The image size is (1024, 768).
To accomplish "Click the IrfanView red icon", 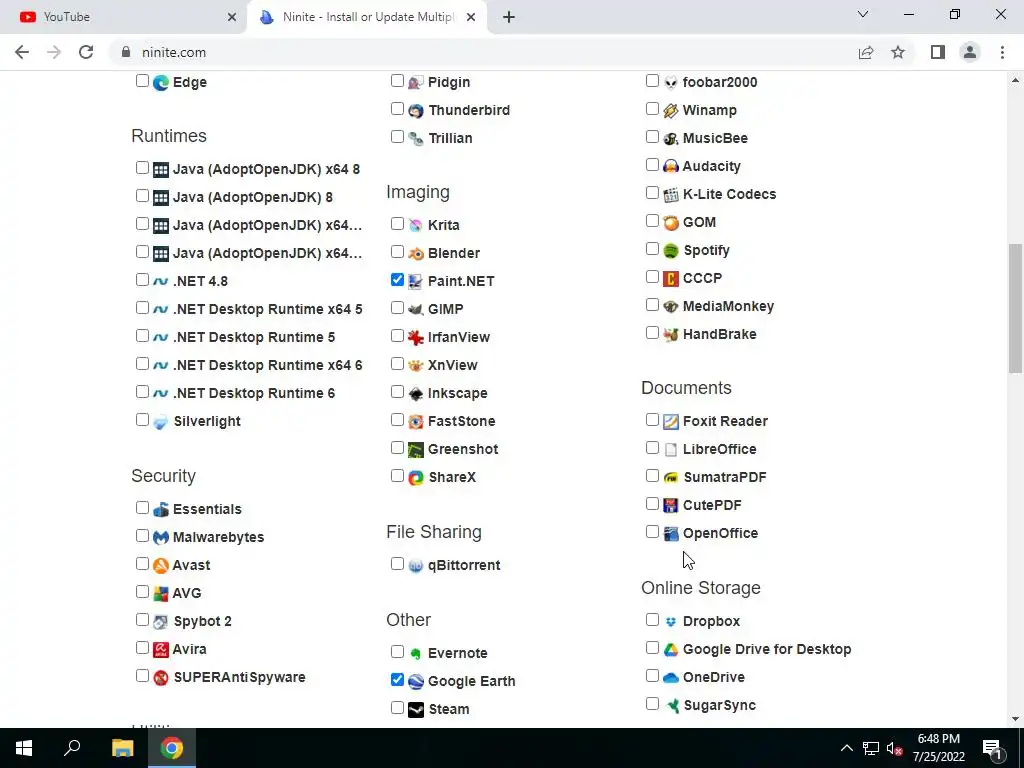I will [415, 337].
